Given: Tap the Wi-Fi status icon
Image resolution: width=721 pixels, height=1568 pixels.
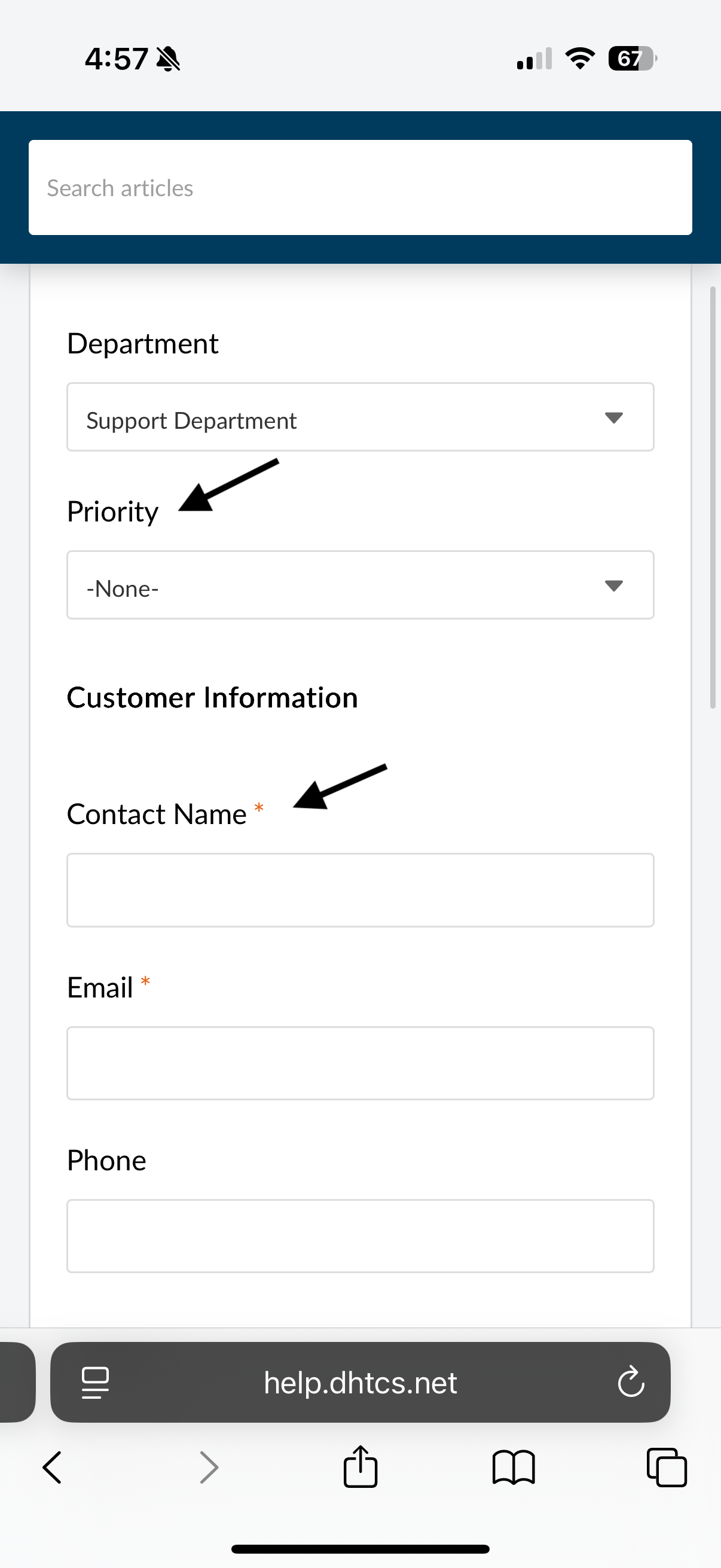Looking at the screenshot, I should coord(580,59).
